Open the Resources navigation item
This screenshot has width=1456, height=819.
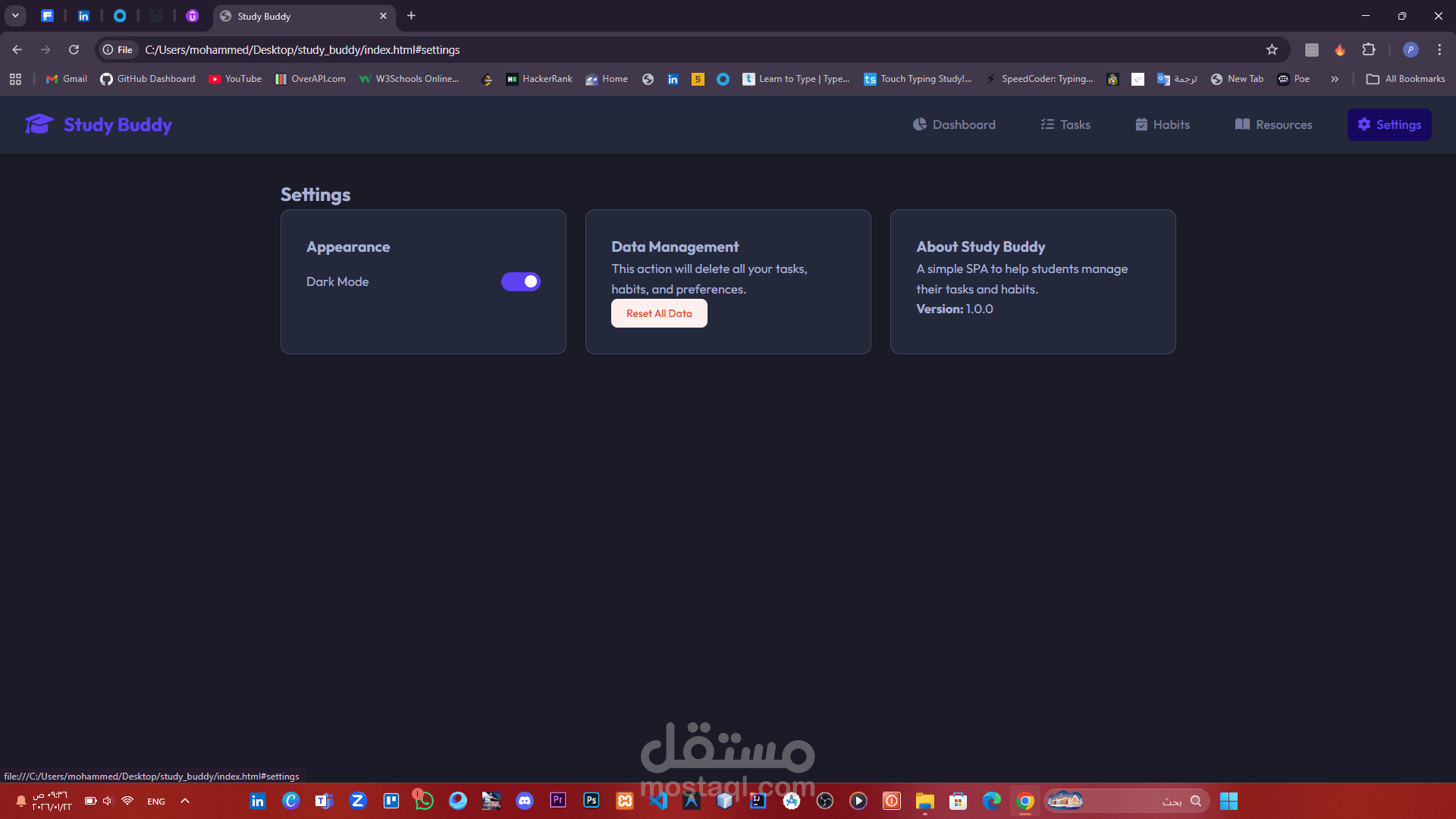[1273, 124]
